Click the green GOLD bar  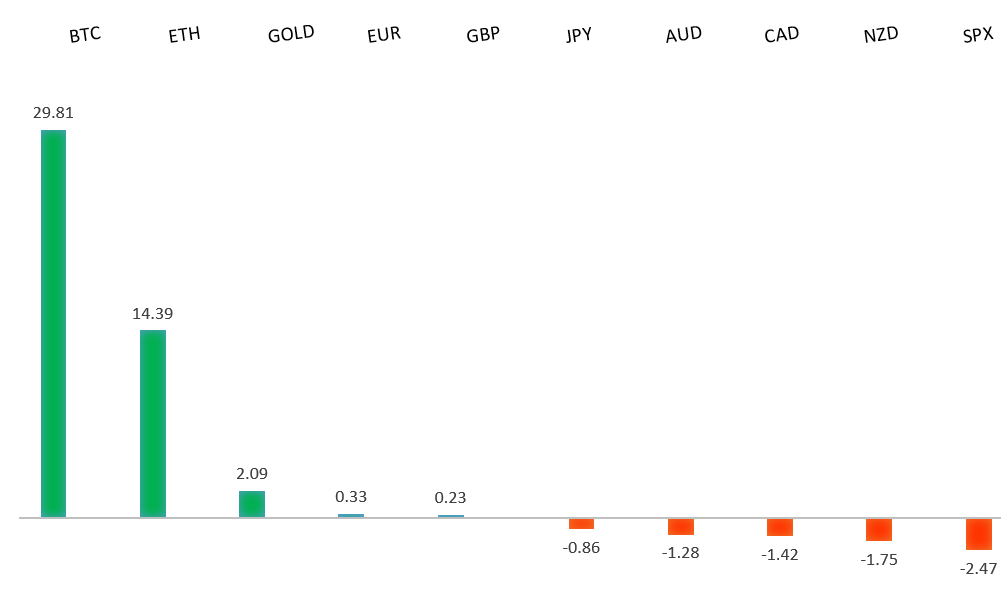click(x=252, y=504)
